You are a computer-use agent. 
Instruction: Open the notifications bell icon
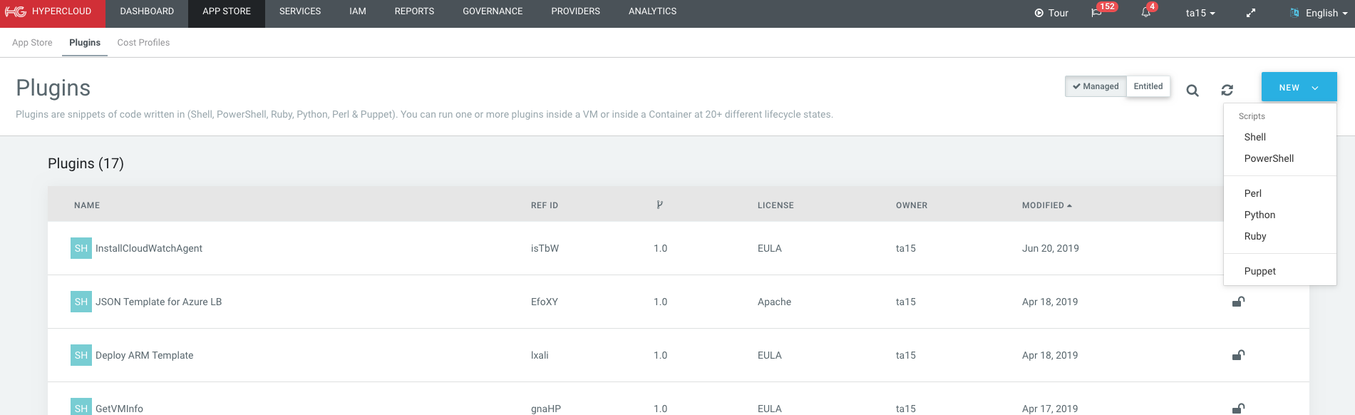coord(1146,13)
